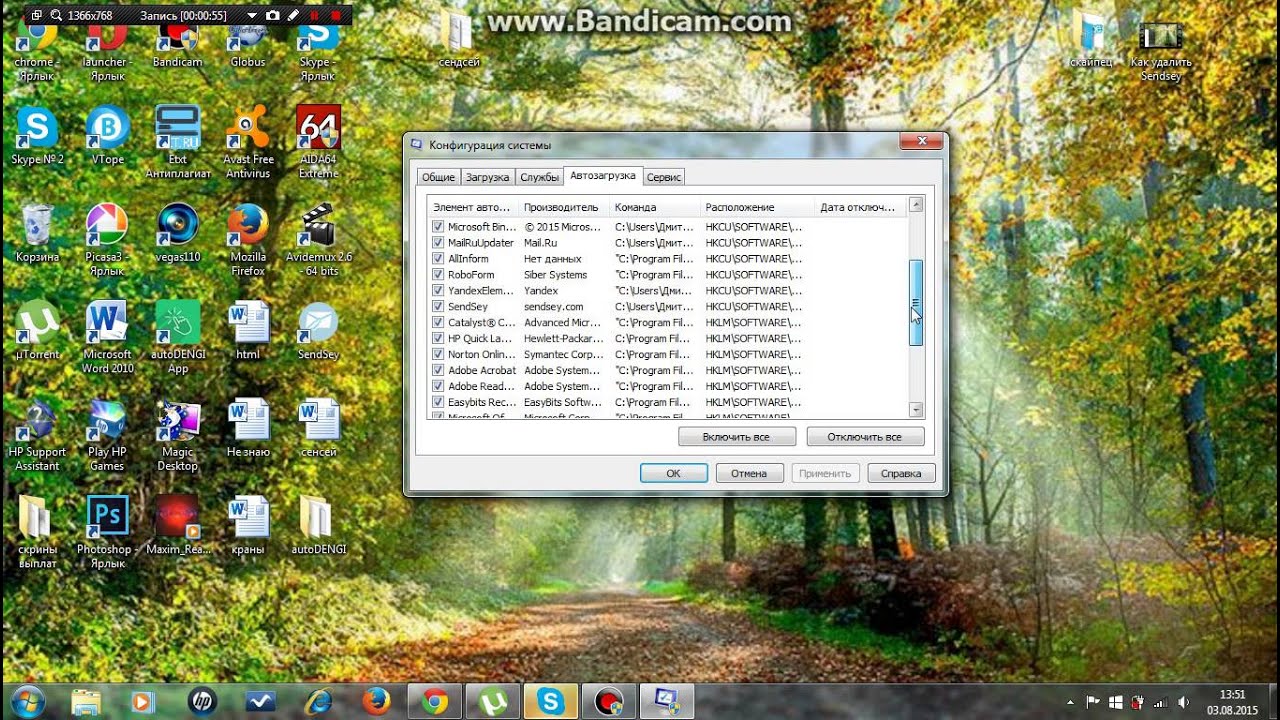The height and width of the screenshot is (720, 1280).
Task: Sort by the Расположение column header
Action: [x=757, y=207]
